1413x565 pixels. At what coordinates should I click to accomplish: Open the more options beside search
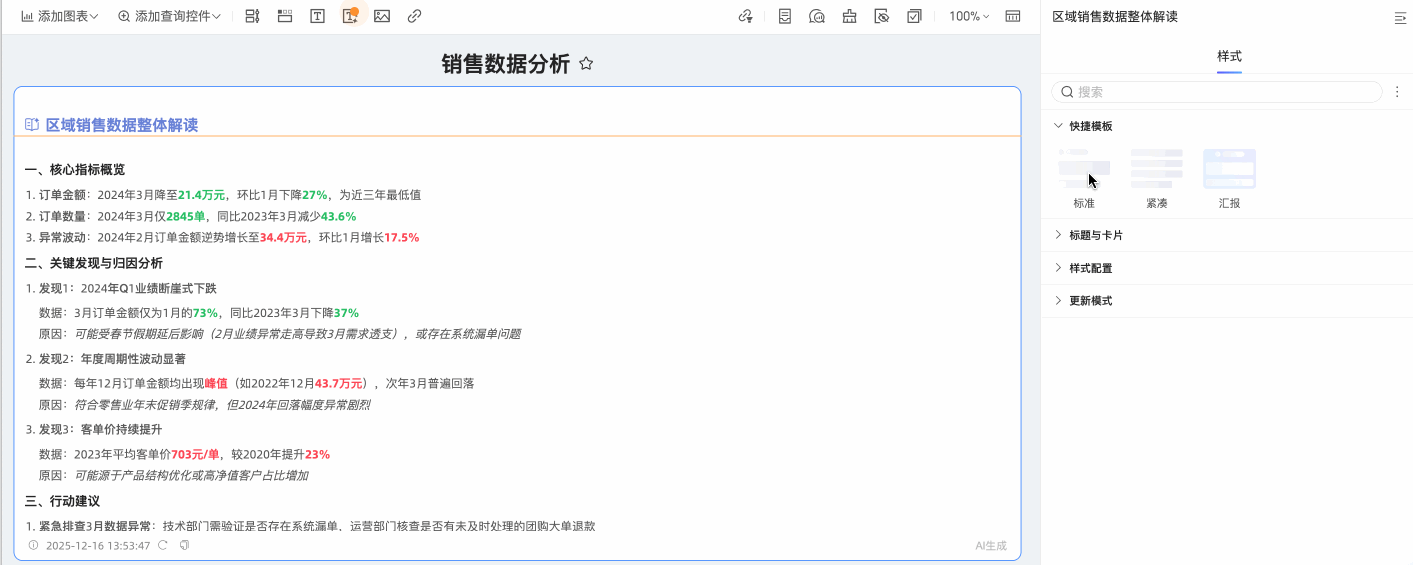click(1397, 92)
